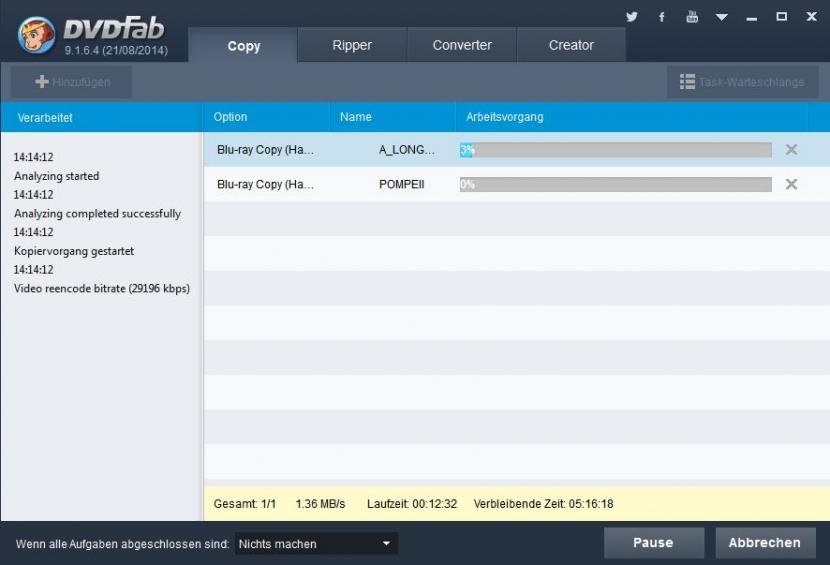Click the Pause button
Viewport: 830px width, 565px height.
(x=654, y=543)
